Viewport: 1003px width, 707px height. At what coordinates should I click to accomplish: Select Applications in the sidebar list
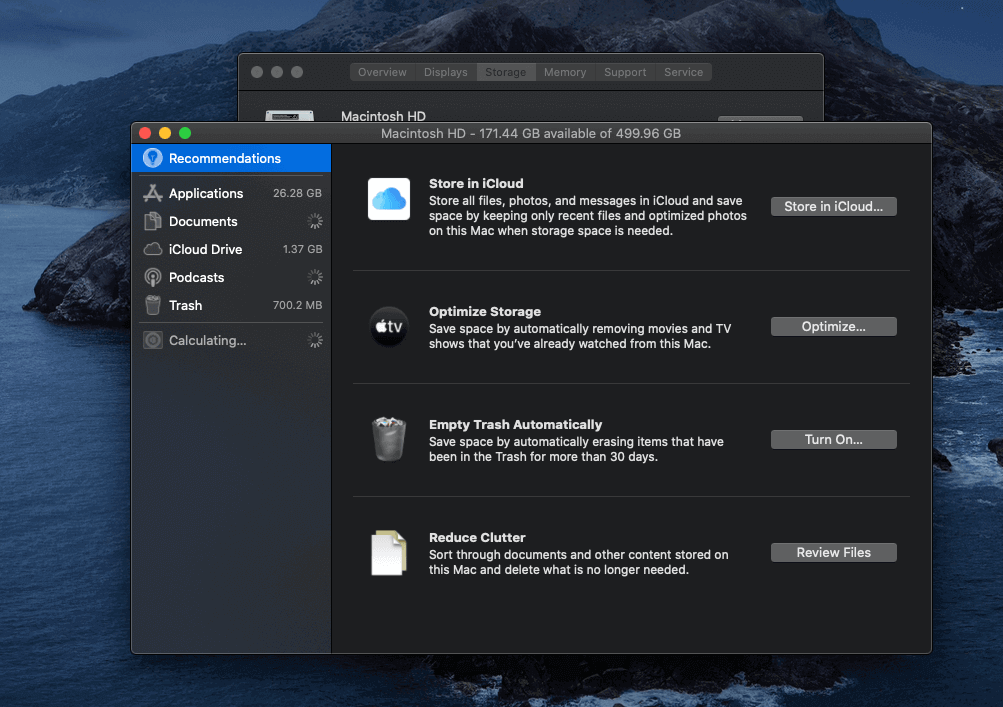point(231,193)
